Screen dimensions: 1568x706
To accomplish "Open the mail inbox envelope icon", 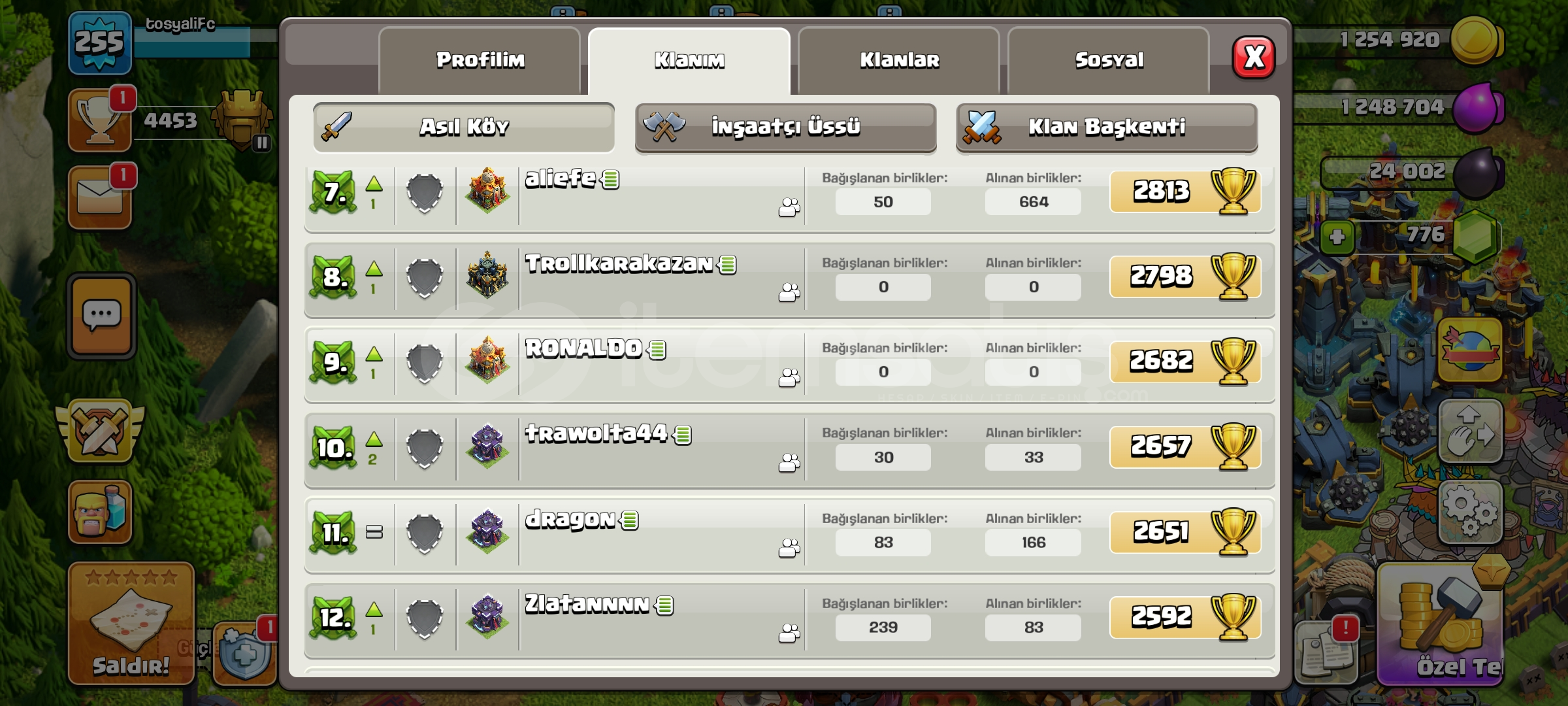I will click(100, 197).
